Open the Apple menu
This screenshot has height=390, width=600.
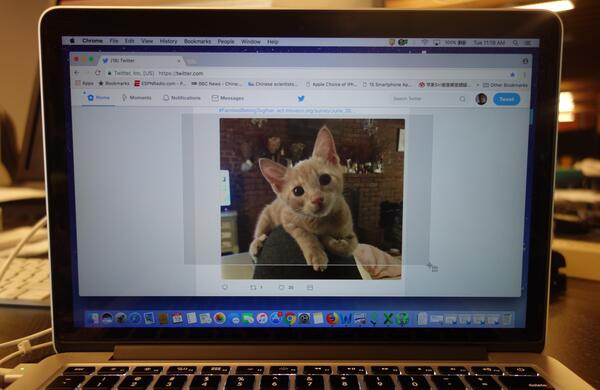pyautogui.click(x=72, y=41)
